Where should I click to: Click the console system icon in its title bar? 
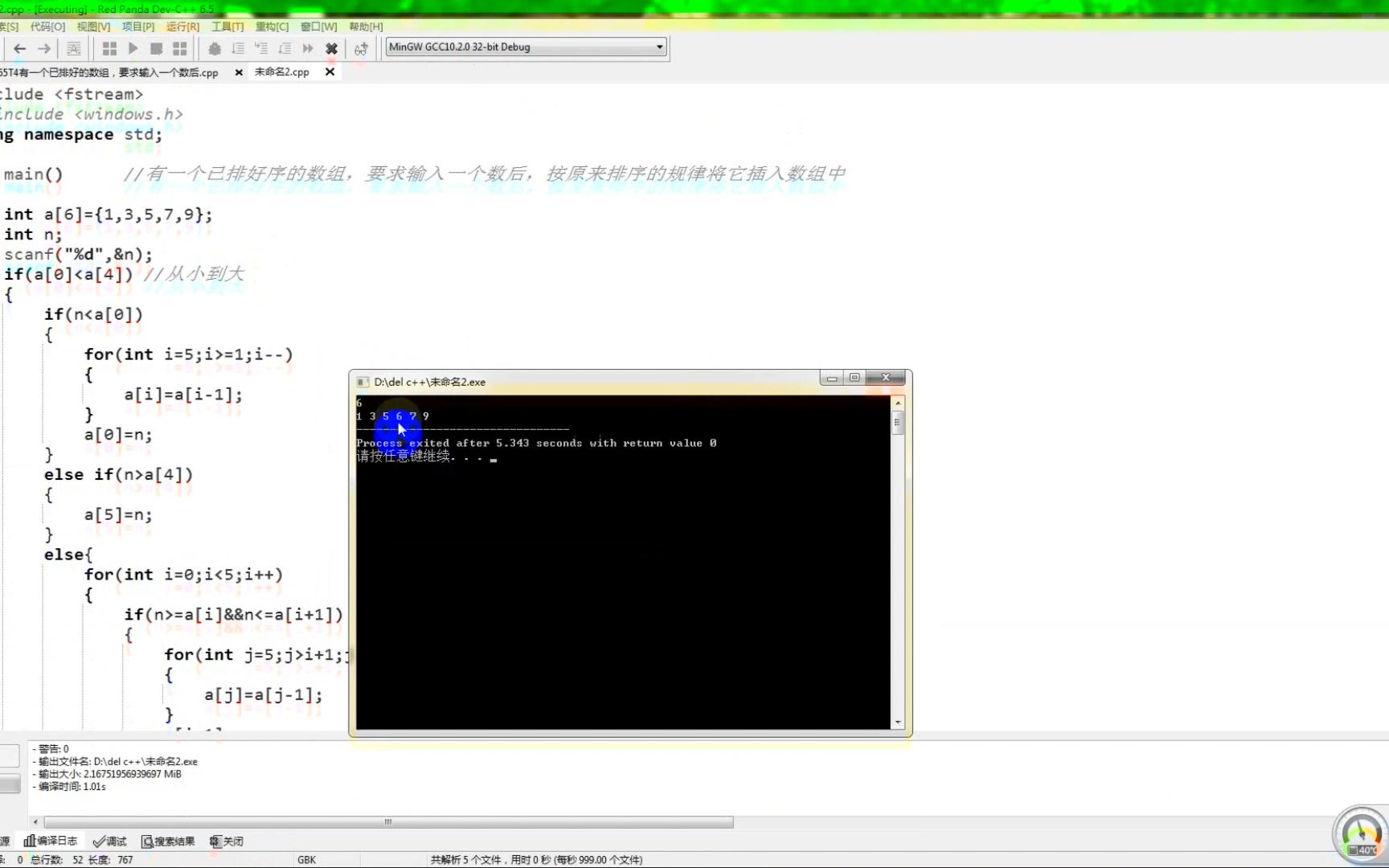[x=363, y=382]
